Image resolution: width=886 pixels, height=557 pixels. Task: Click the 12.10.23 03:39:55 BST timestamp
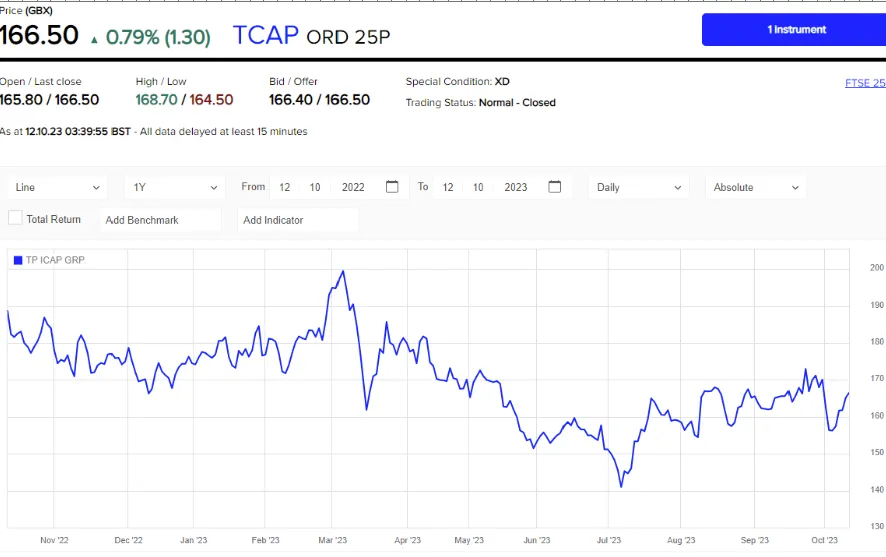point(78,131)
